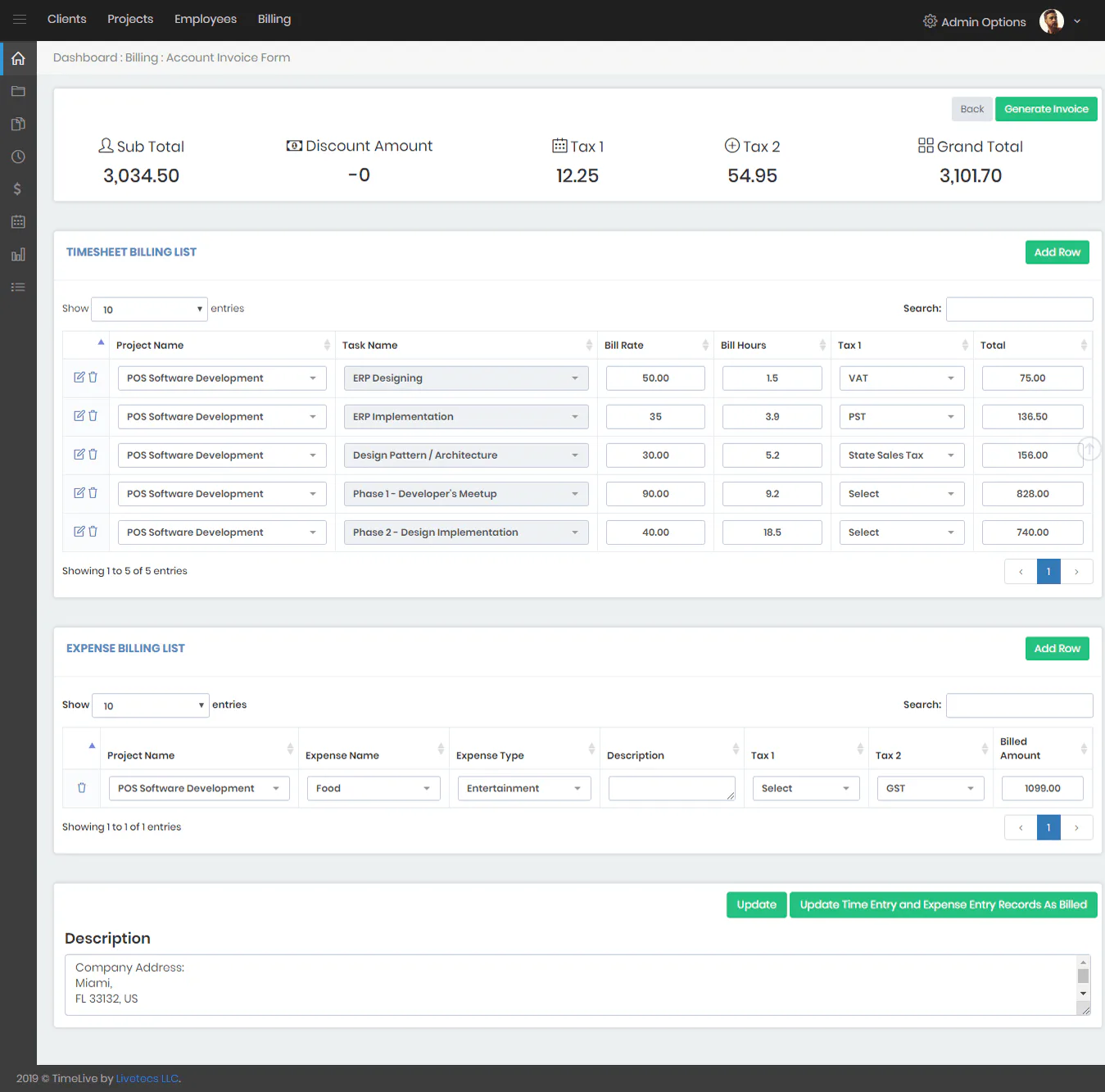Viewport: 1105px width, 1092px height.
Task: Edit the ERP Designing row
Action: [x=79, y=377]
